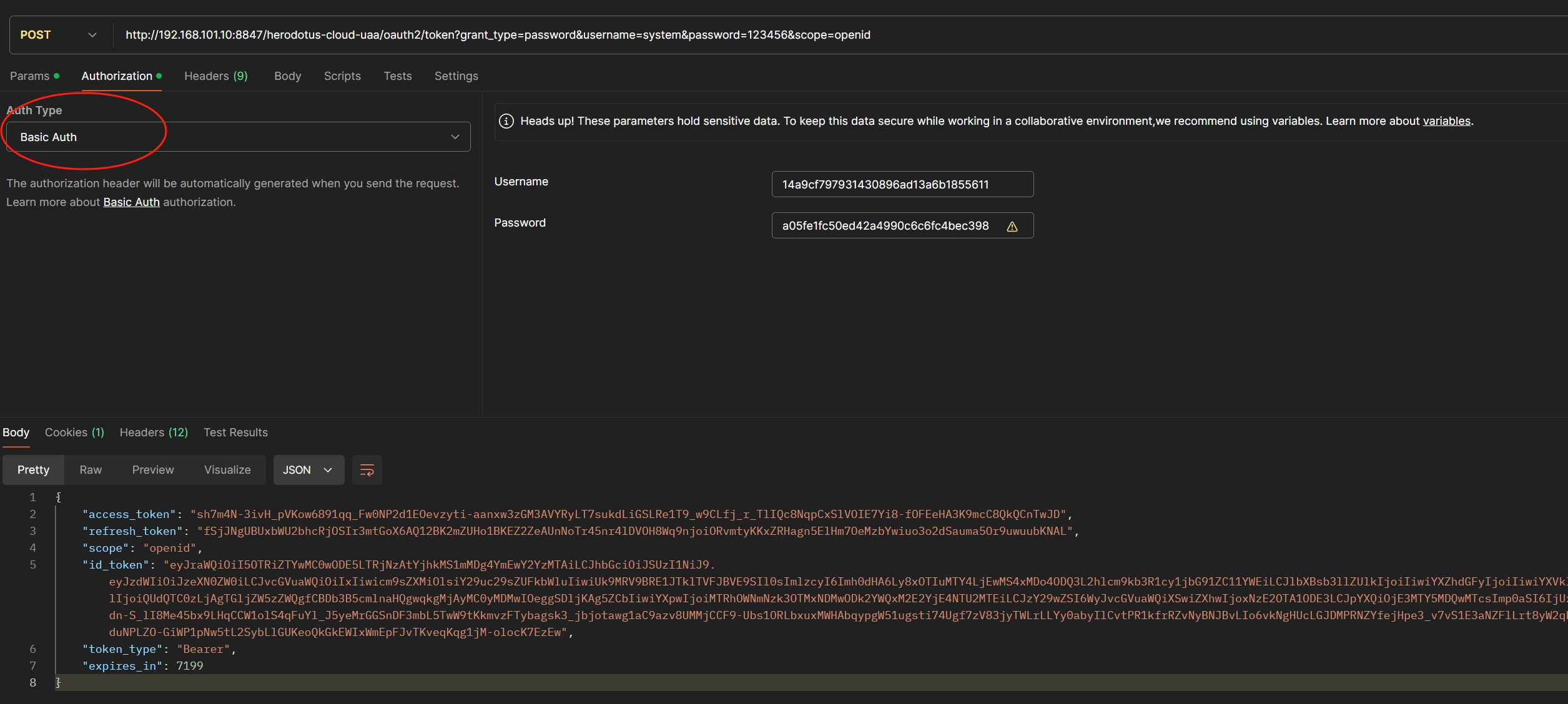Open the Settings tab
This screenshot has width=1568, height=704.
point(456,76)
